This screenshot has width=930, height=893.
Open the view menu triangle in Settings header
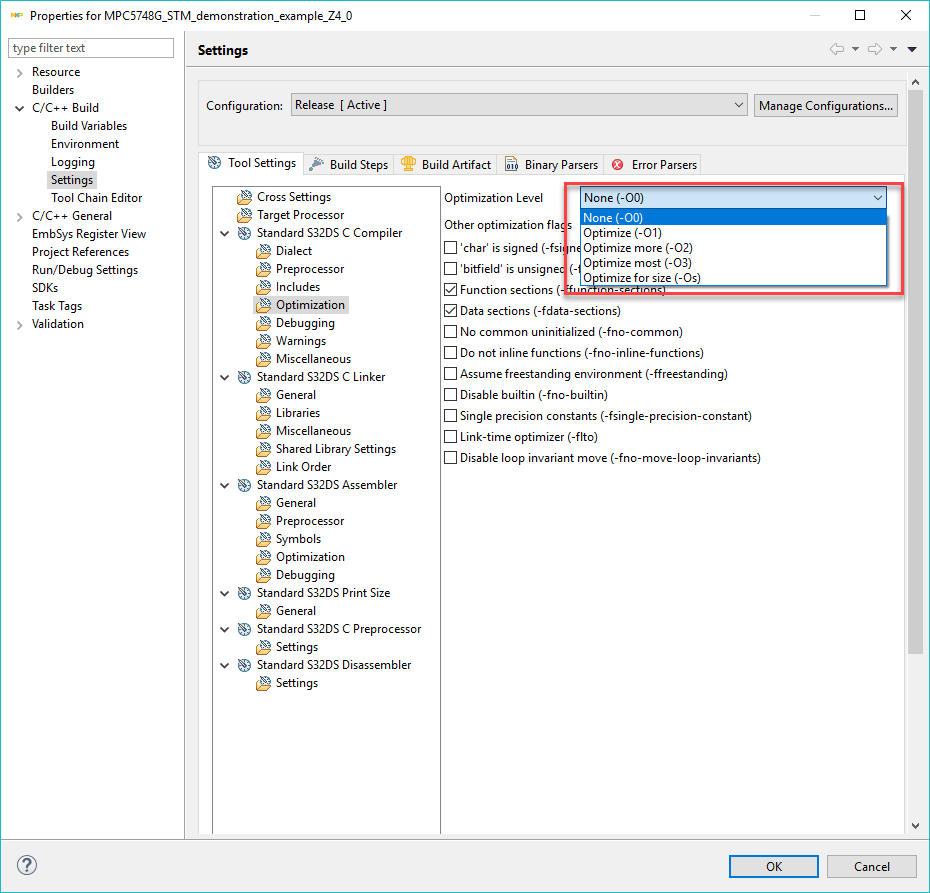[912, 49]
